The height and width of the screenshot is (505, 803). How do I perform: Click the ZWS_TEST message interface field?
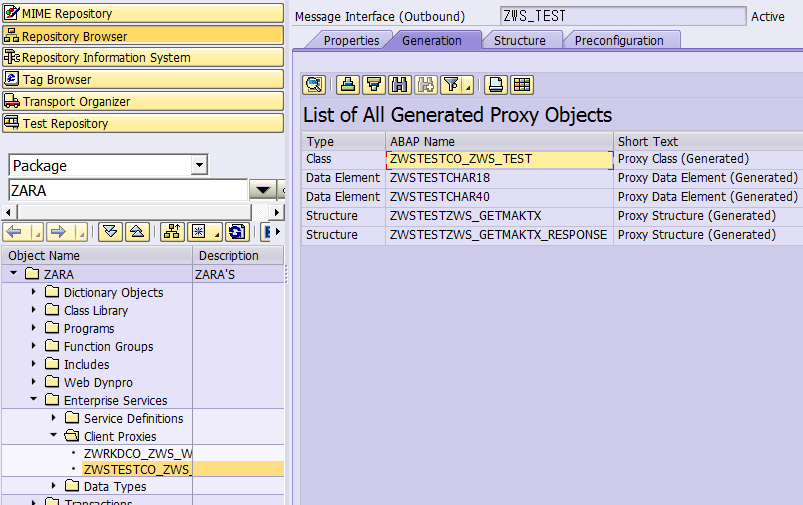point(623,16)
